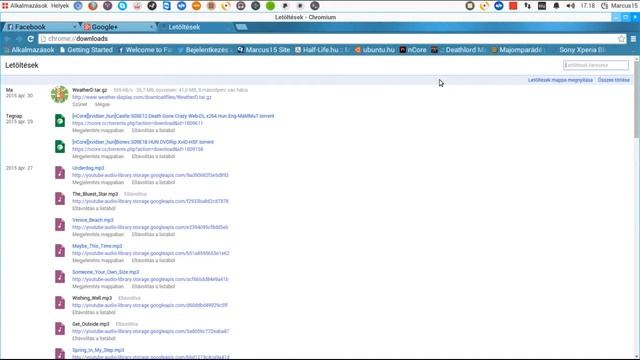The image size is (640, 360).
Task: Open the Marcus15 Site bookmark
Action: pyautogui.click(x=264, y=50)
